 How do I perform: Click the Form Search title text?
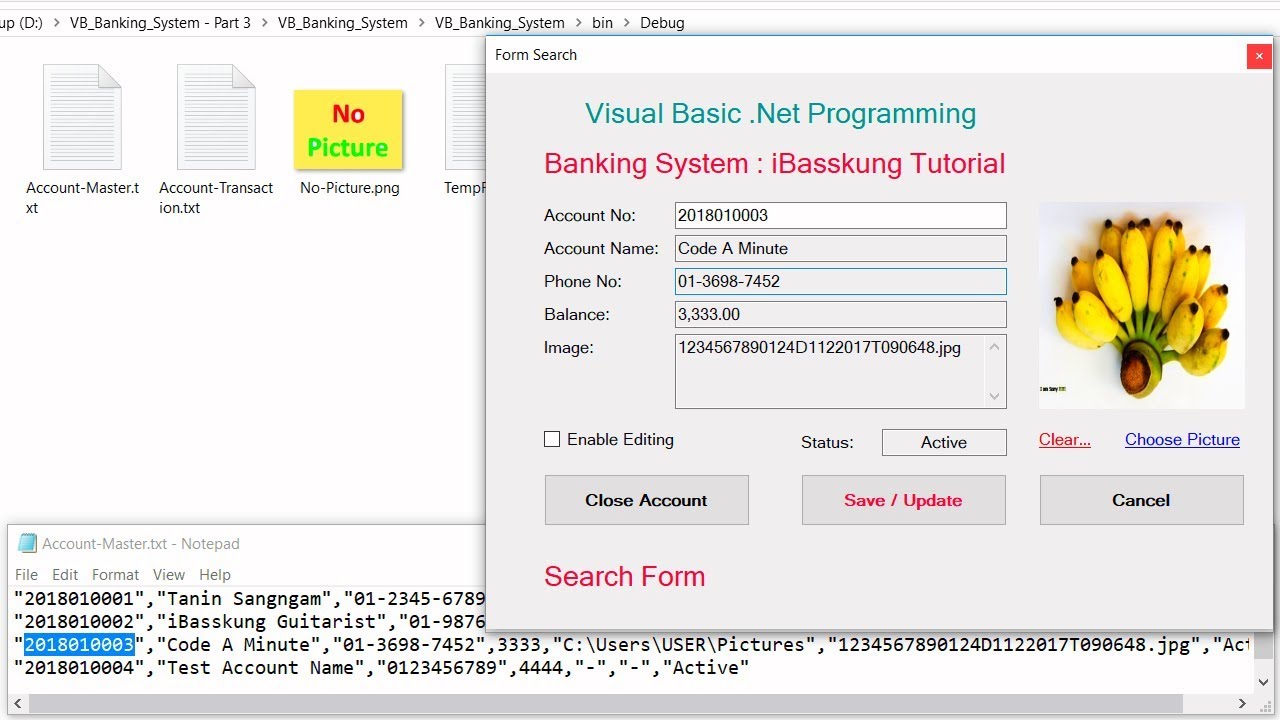click(536, 55)
